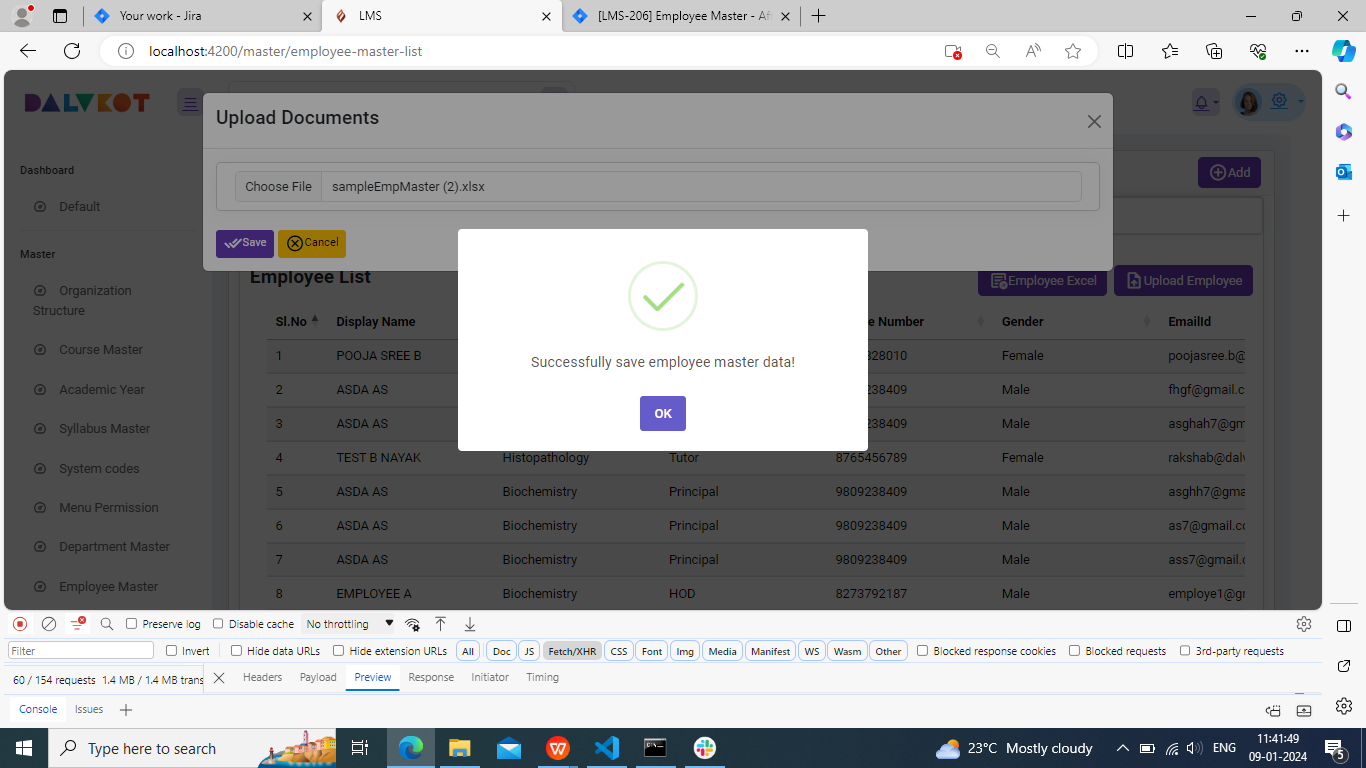Open the No throttling dropdown

point(349,624)
